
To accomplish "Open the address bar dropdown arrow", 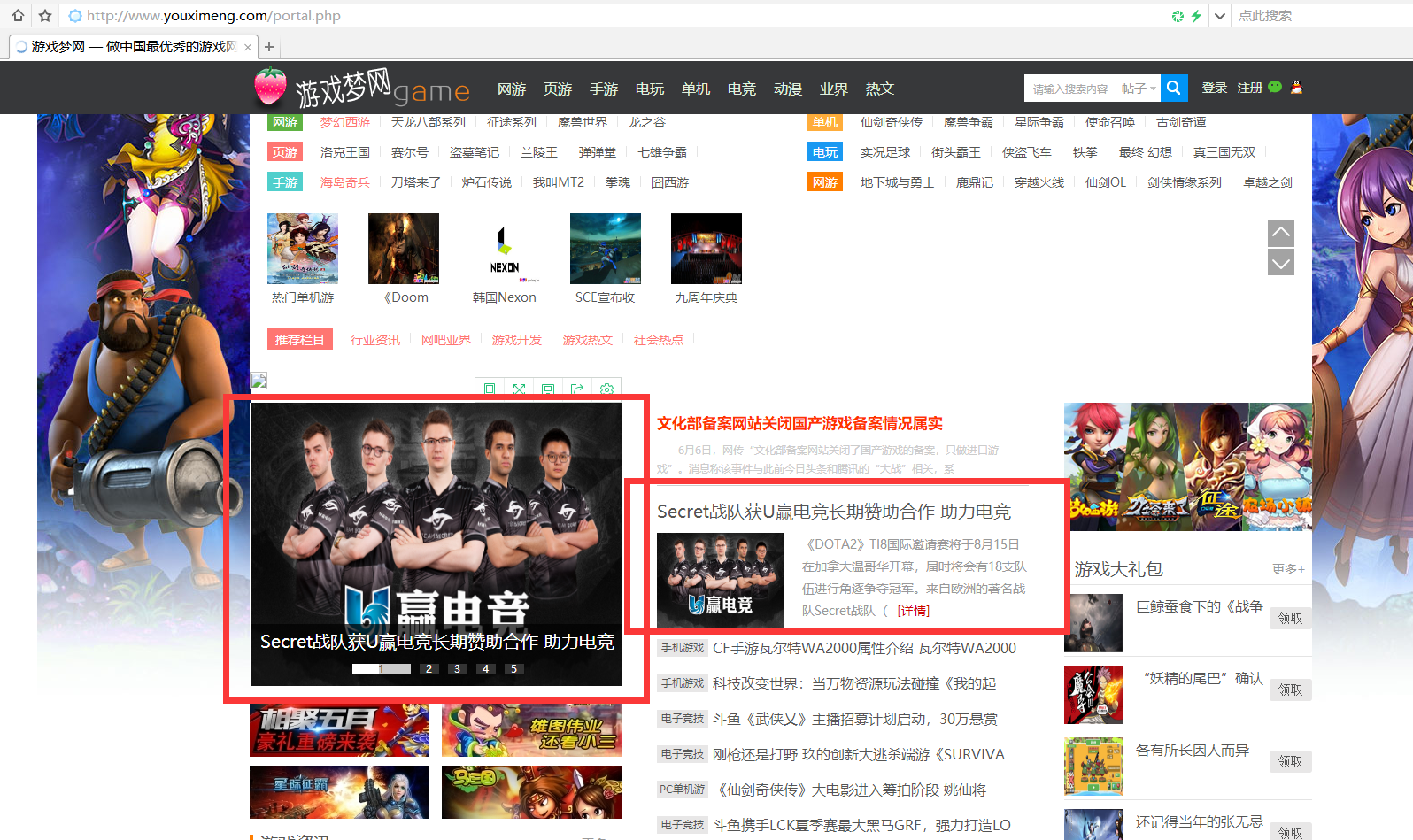I will 1220,16.
